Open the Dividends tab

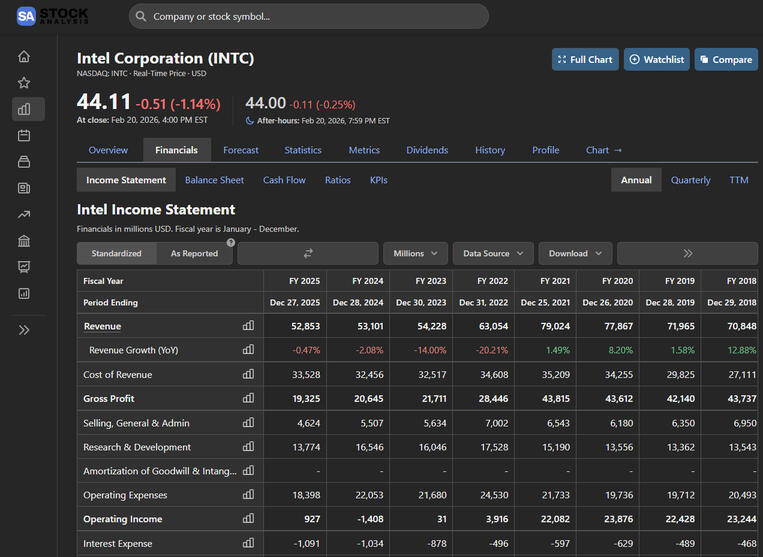tap(427, 150)
